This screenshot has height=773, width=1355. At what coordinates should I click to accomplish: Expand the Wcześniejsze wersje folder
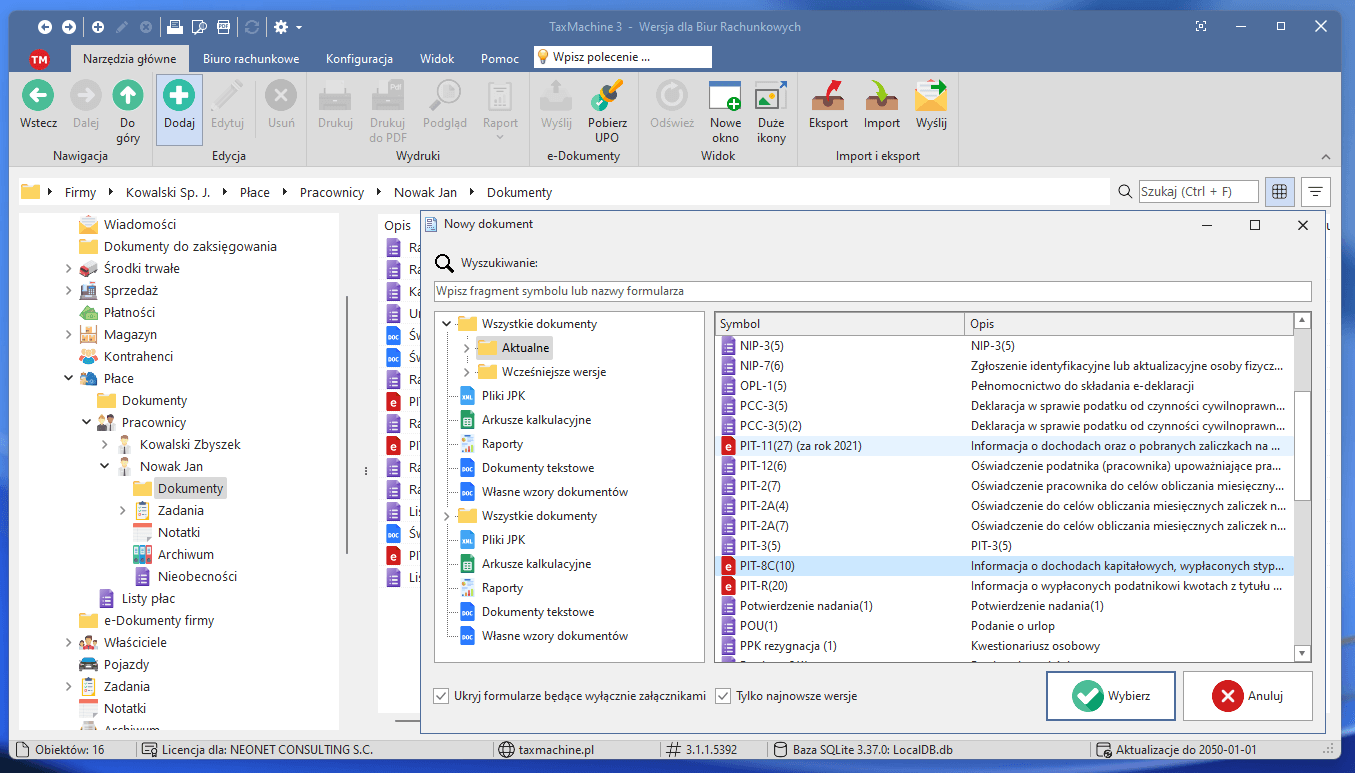(x=466, y=372)
